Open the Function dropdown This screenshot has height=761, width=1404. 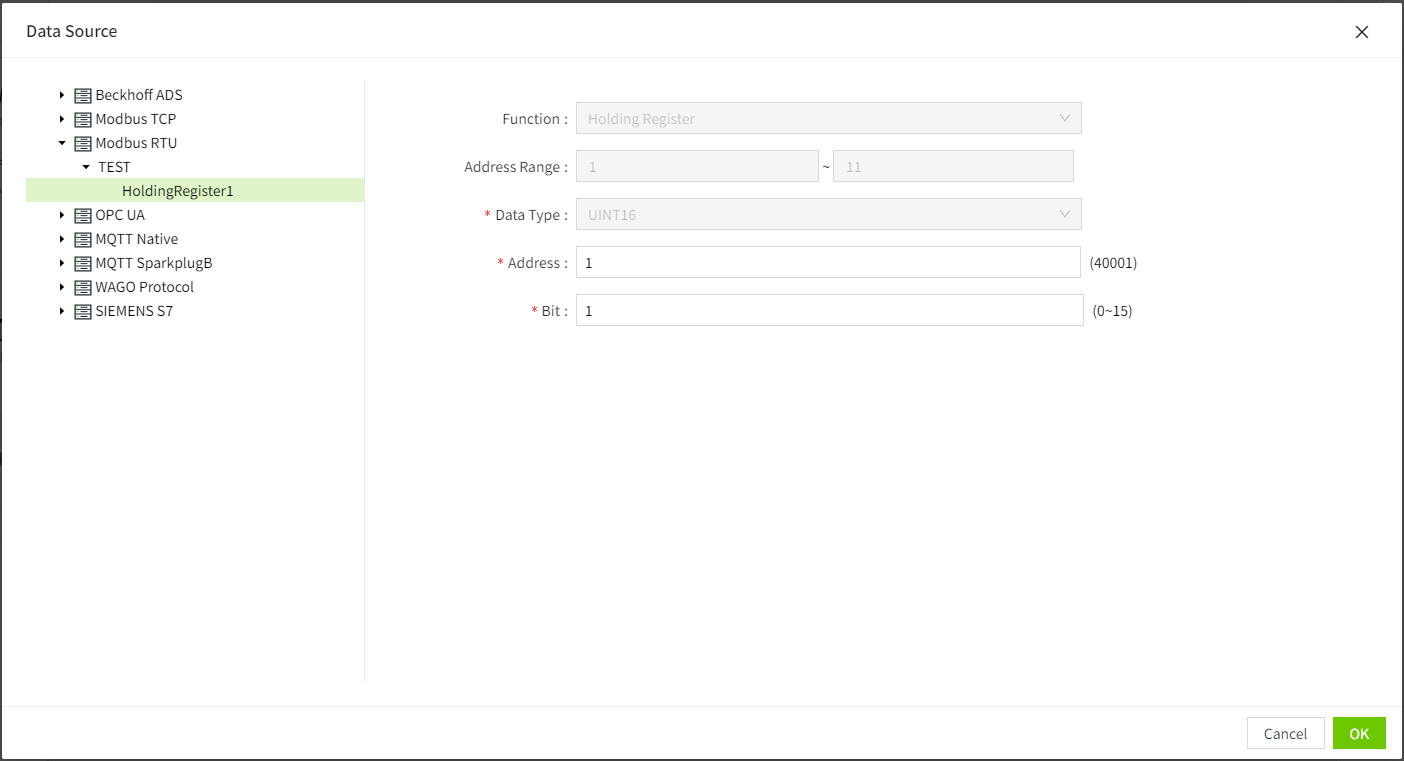[x=828, y=119]
